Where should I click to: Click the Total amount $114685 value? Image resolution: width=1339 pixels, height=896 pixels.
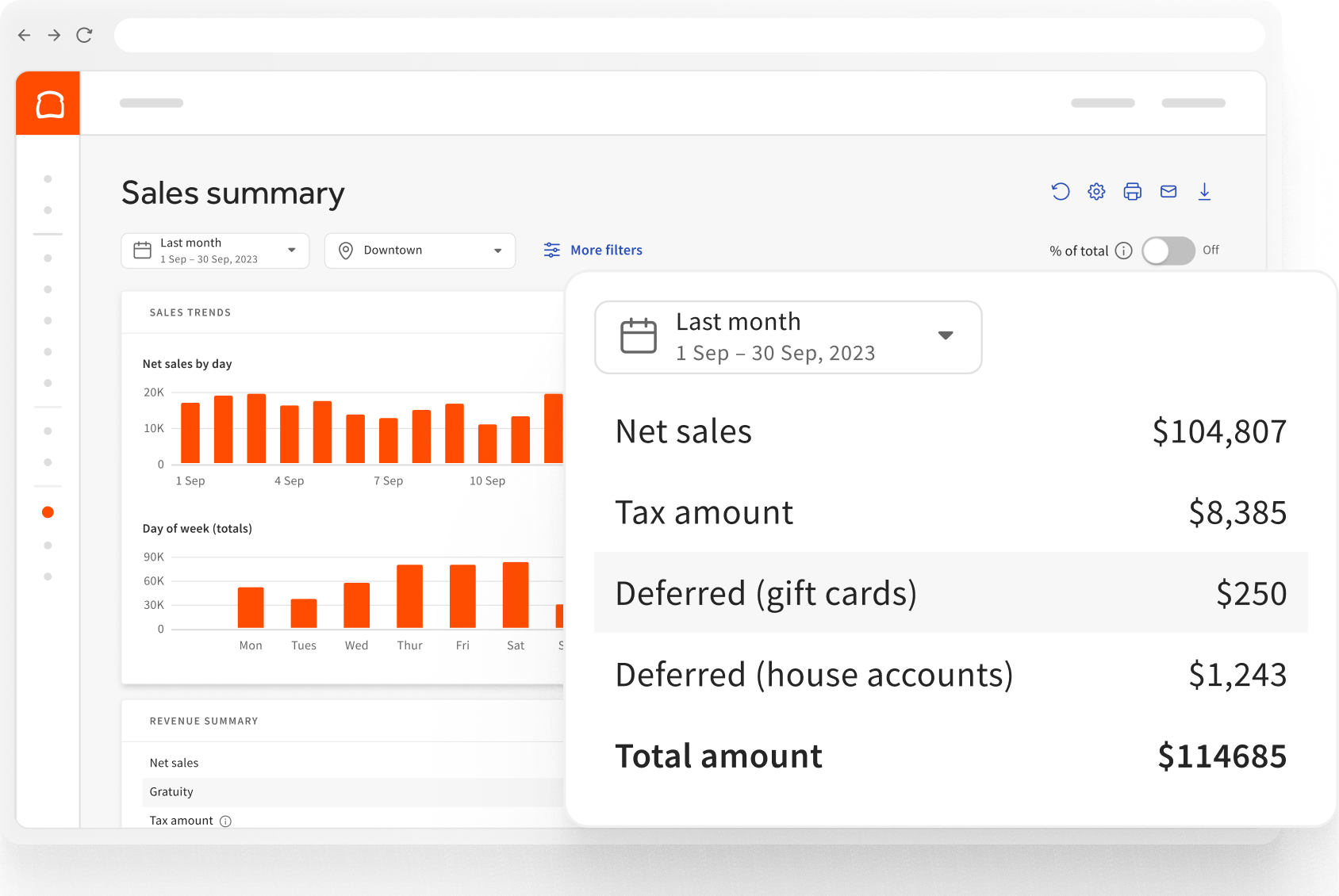(x=1222, y=756)
